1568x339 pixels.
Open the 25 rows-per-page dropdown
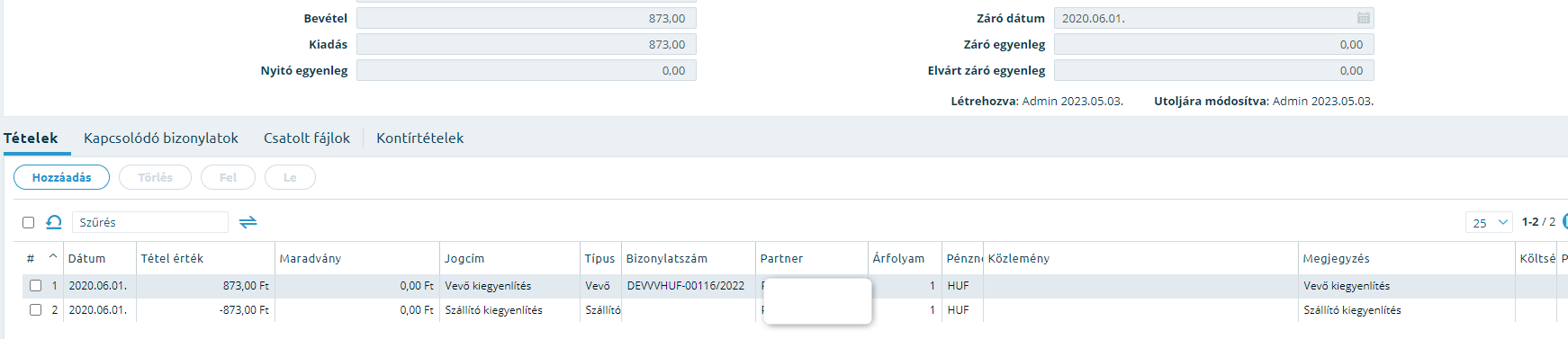[1489, 222]
